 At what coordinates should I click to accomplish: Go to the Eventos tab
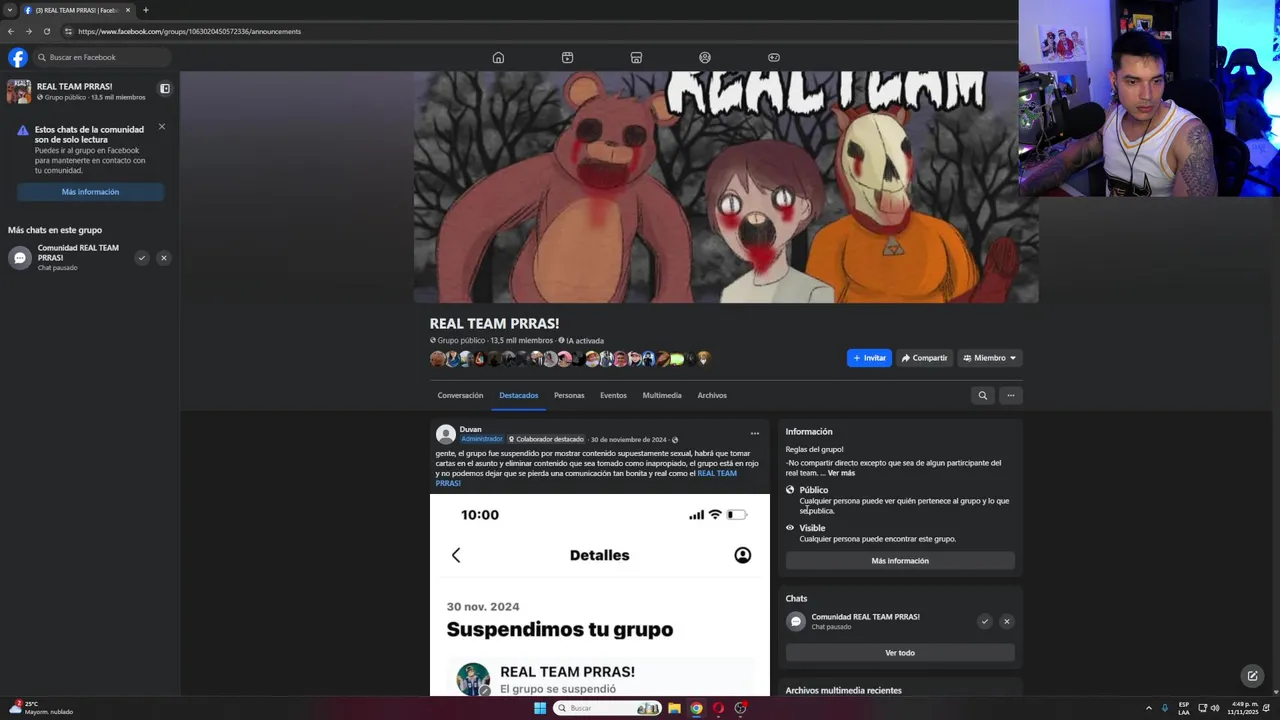click(x=613, y=395)
